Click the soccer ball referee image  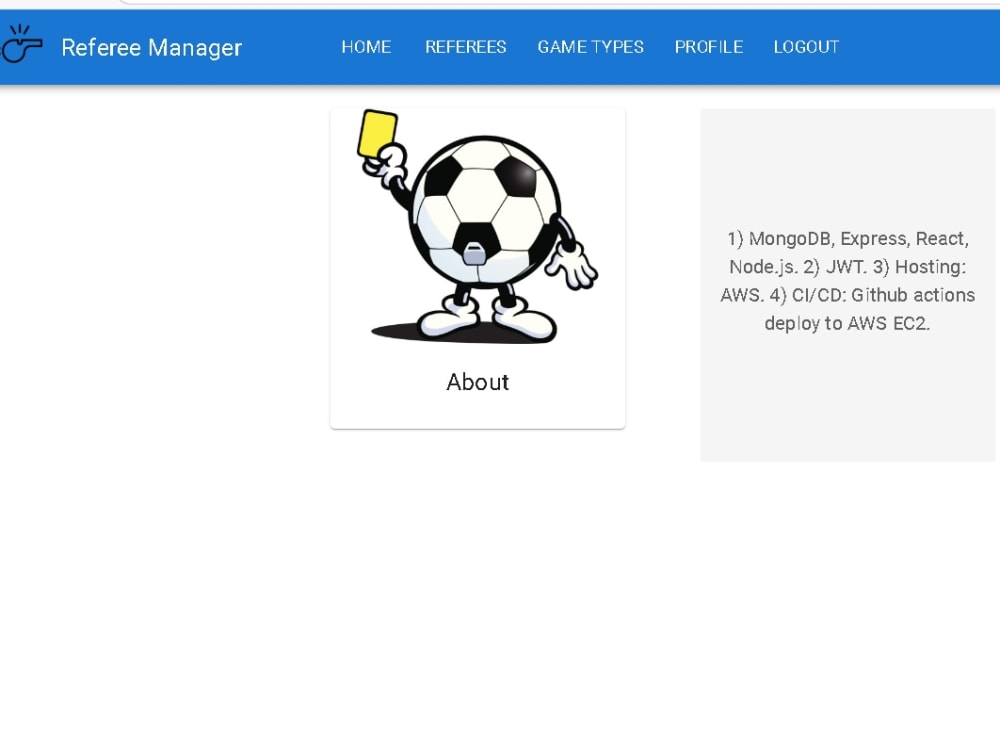(478, 226)
